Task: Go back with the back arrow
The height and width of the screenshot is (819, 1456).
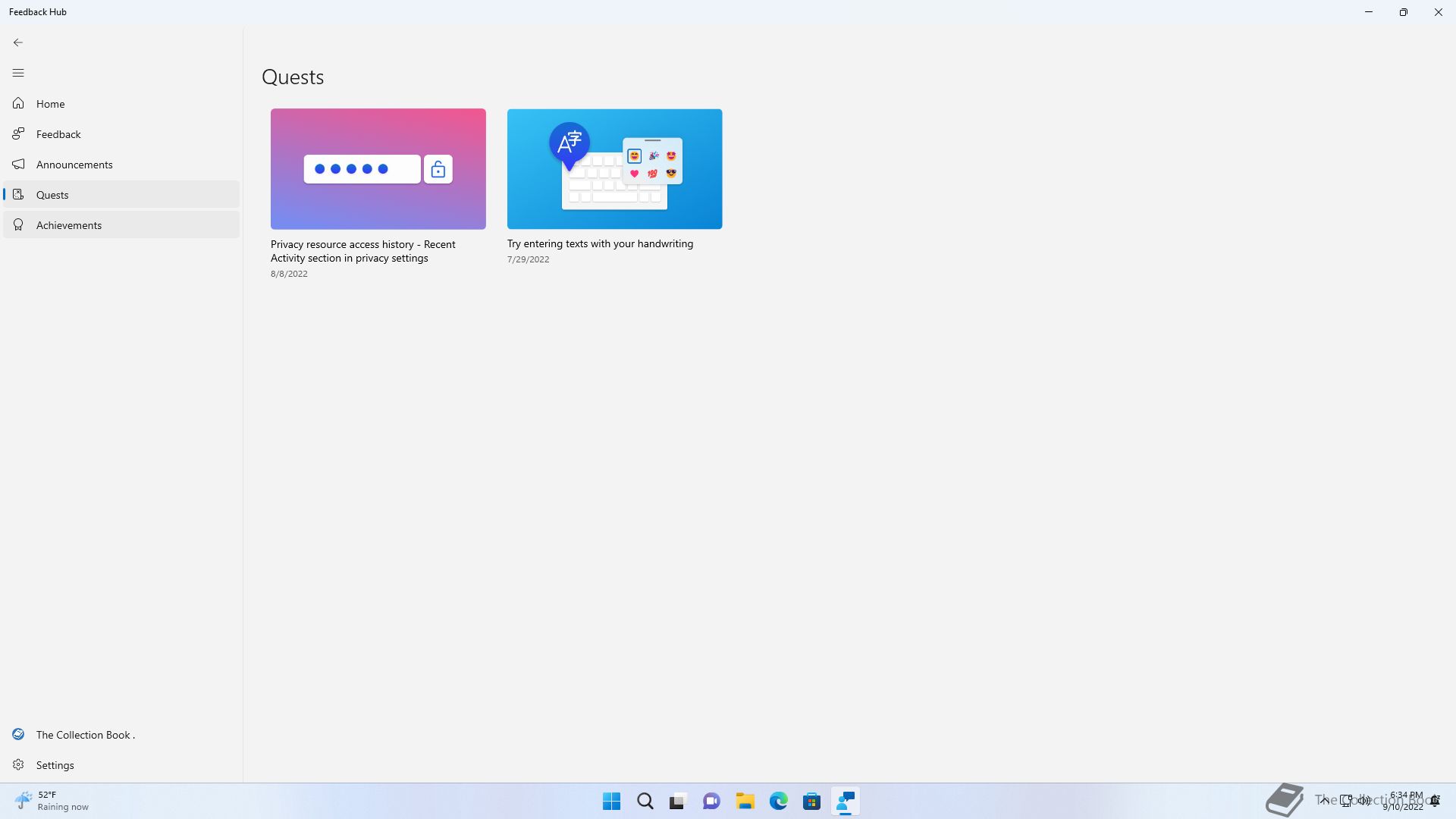Action: (x=18, y=42)
